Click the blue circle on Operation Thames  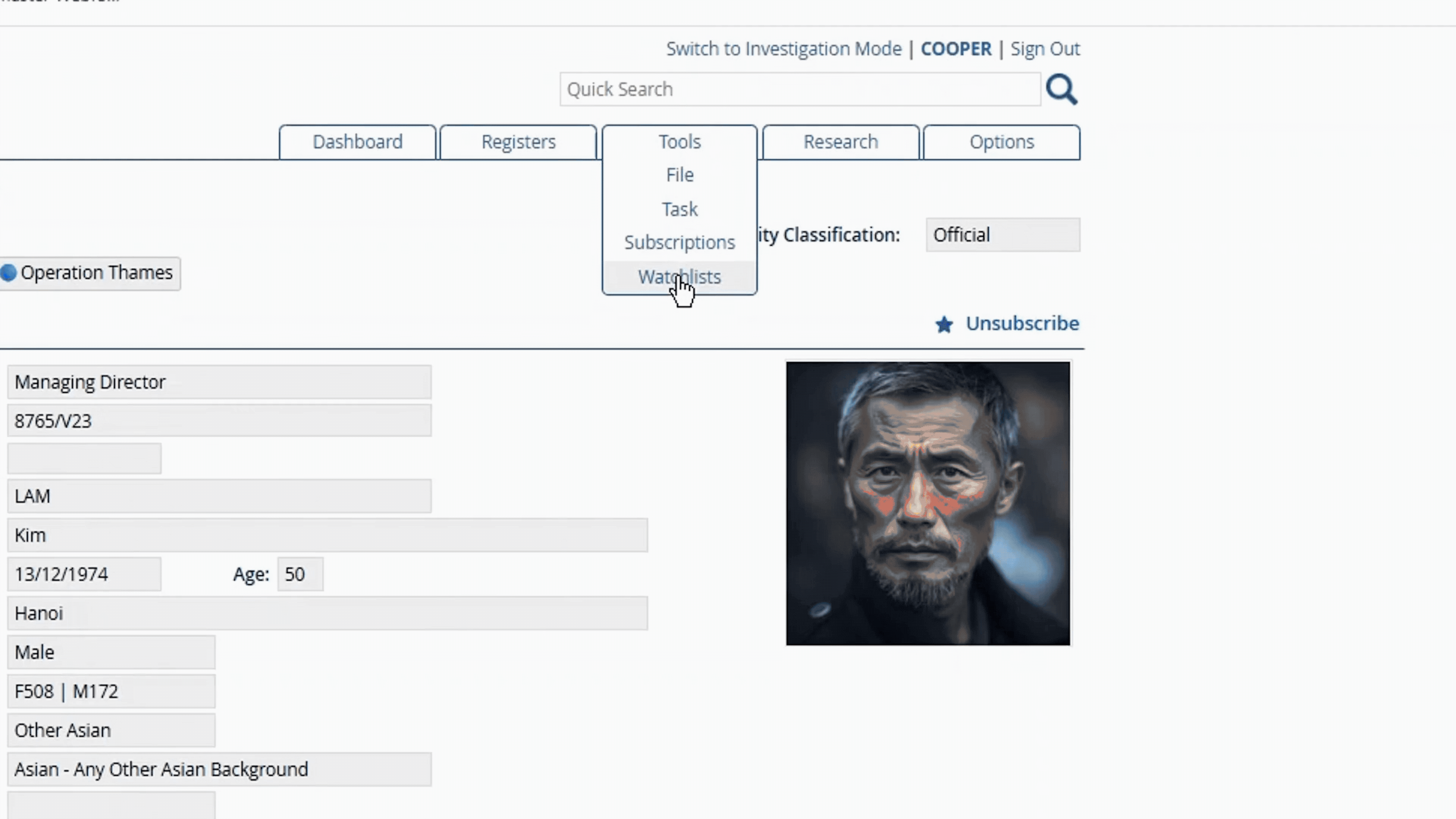click(x=8, y=273)
